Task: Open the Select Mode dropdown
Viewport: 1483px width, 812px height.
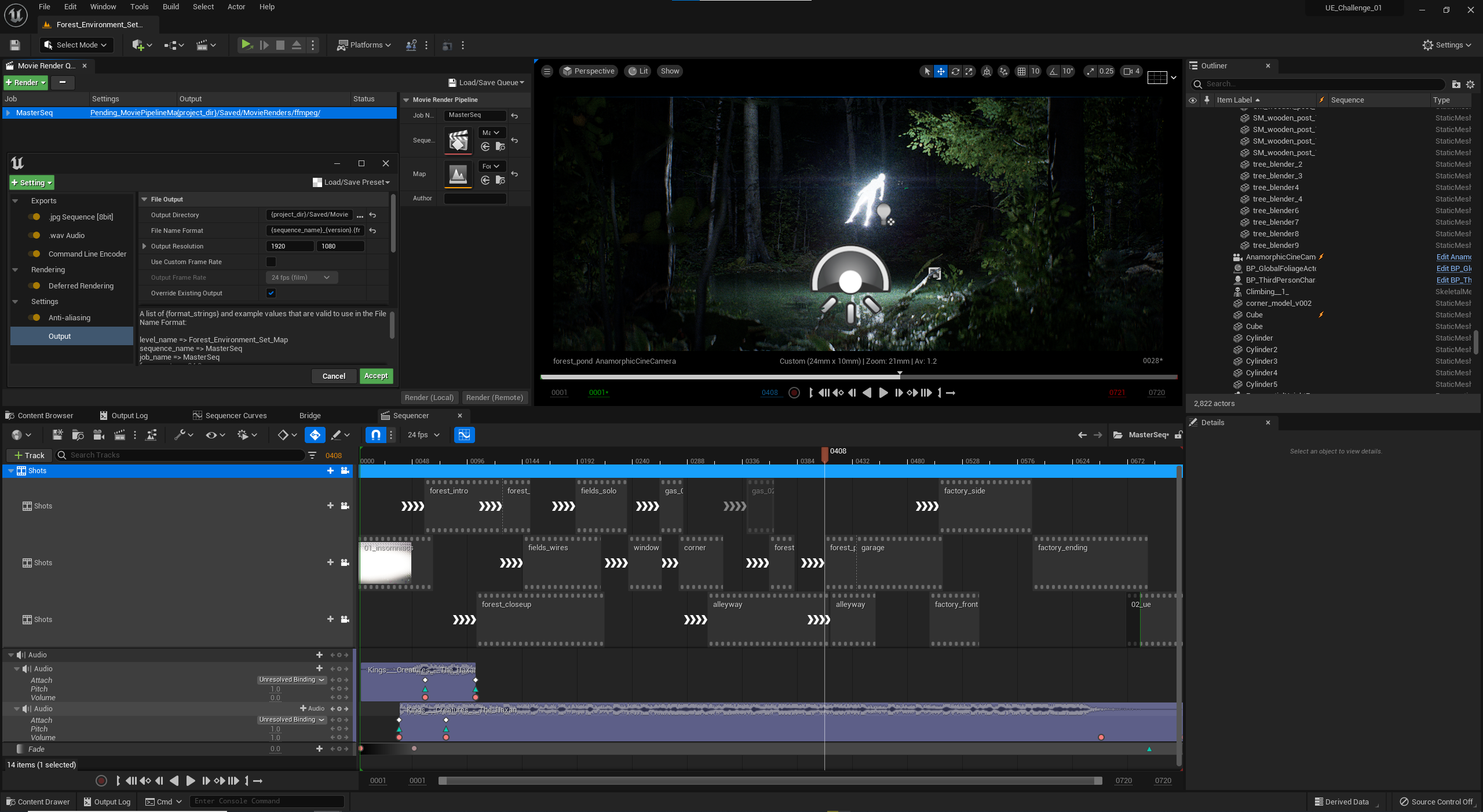Action: click(x=76, y=45)
